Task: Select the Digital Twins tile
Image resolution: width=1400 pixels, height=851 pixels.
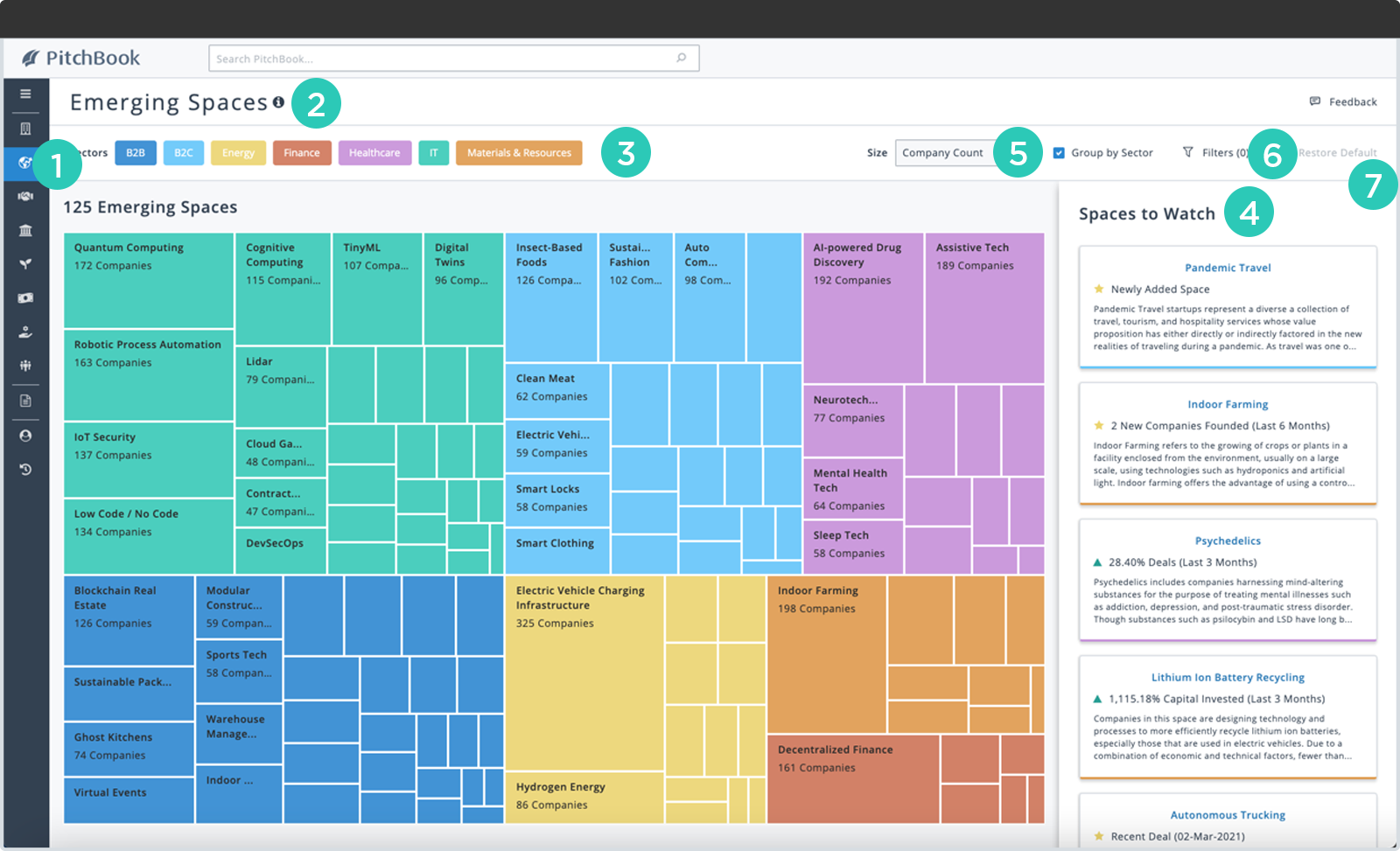Action: coord(464,289)
